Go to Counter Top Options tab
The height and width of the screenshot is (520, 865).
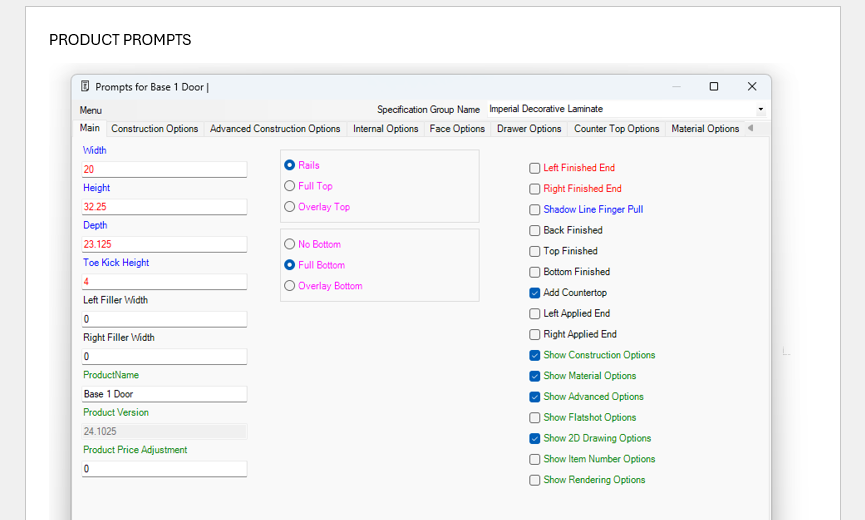coord(616,129)
